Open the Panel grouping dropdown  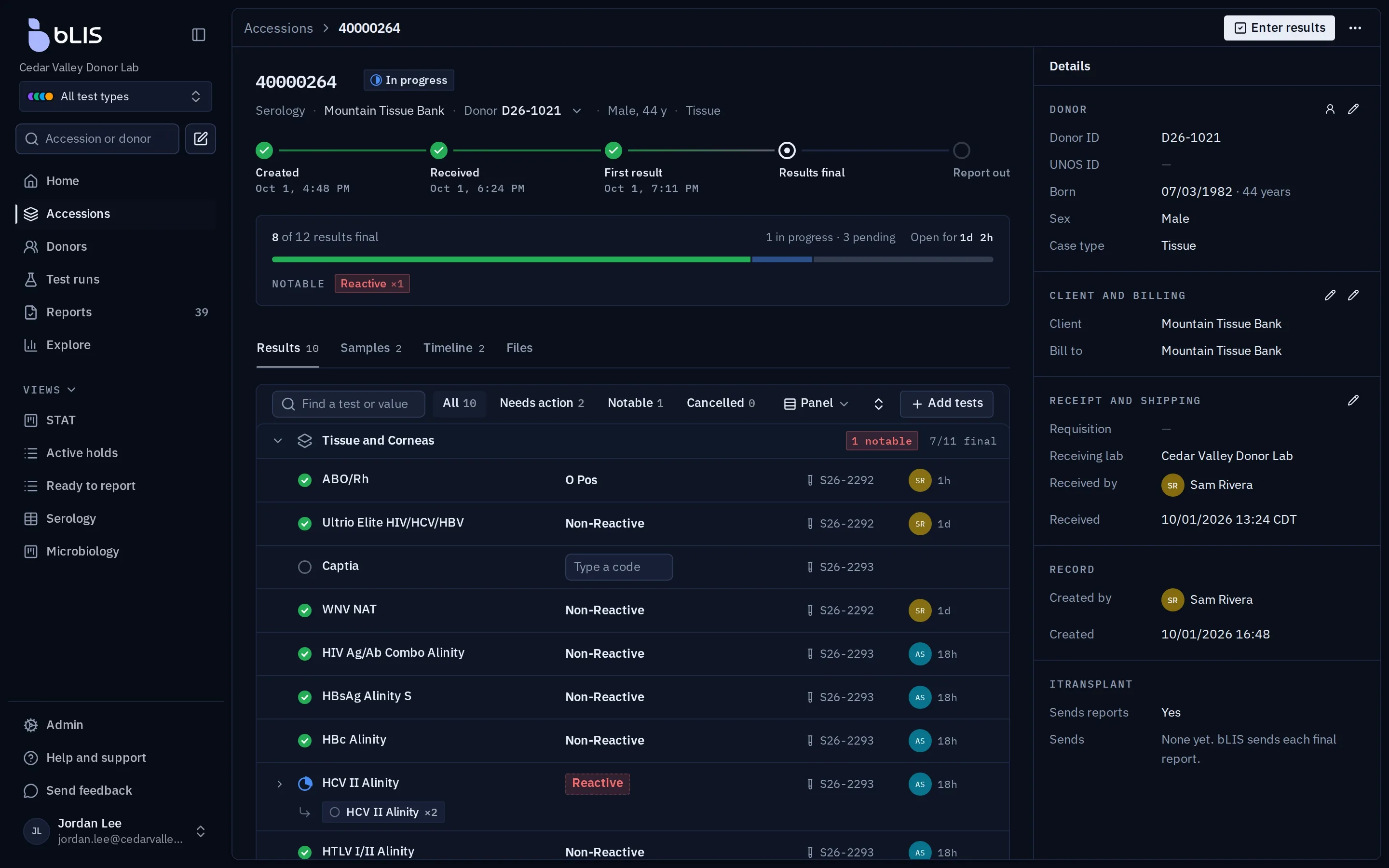pos(816,404)
